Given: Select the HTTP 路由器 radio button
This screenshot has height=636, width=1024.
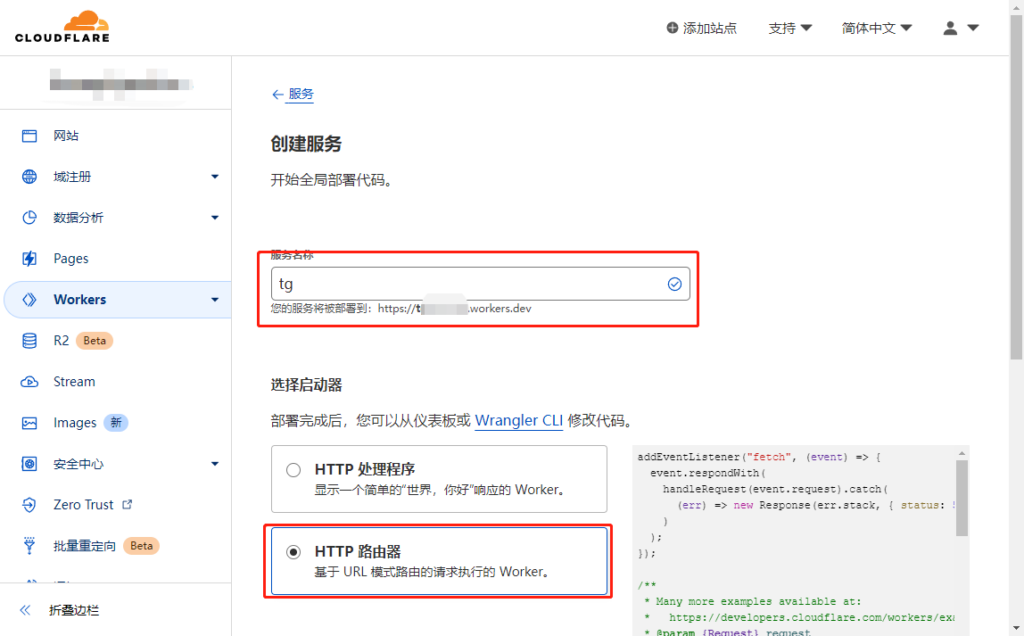Looking at the screenshot, I should click(x=293, y=552).
